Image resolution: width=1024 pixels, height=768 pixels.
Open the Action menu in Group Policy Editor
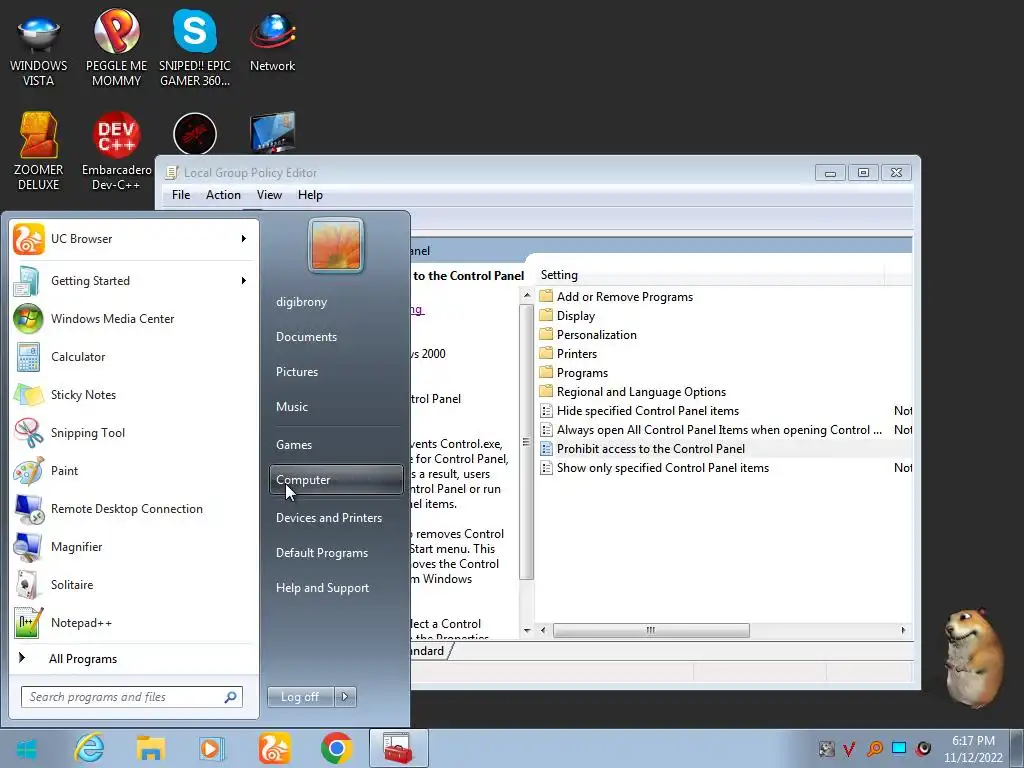pyautogui.click(x=223, y=195)
